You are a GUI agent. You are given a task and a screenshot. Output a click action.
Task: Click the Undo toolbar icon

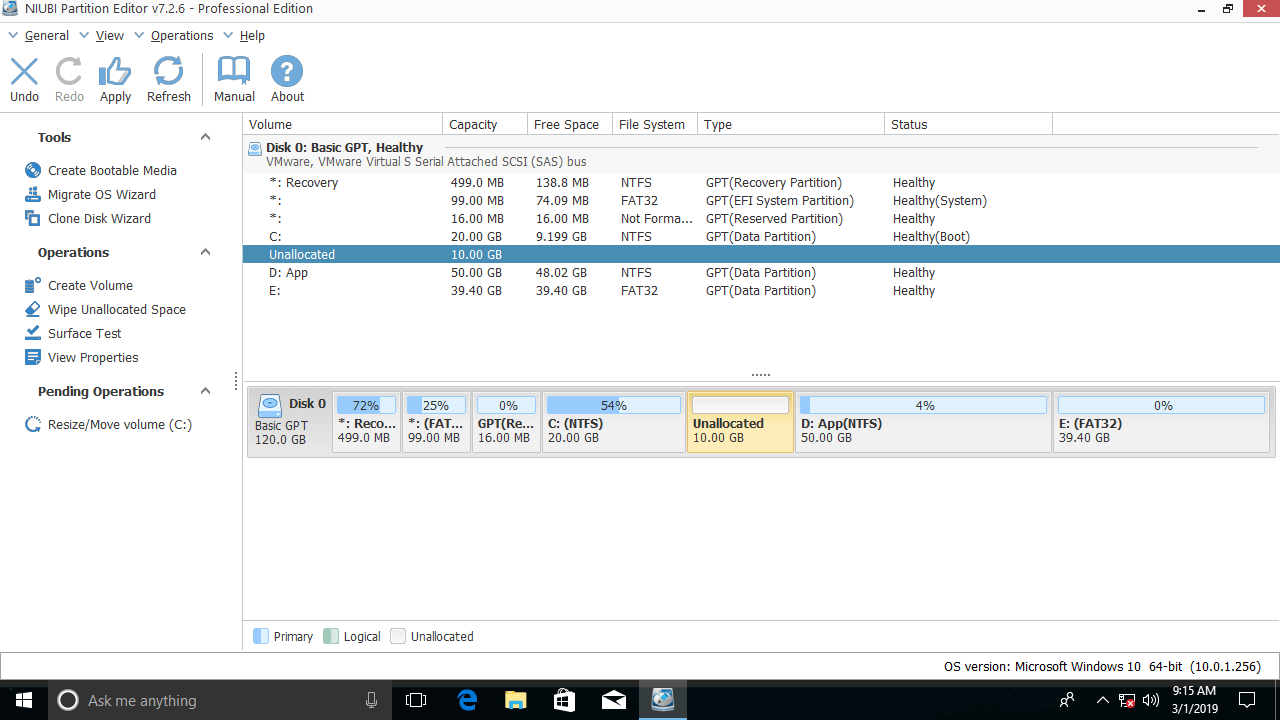(24, 72)
